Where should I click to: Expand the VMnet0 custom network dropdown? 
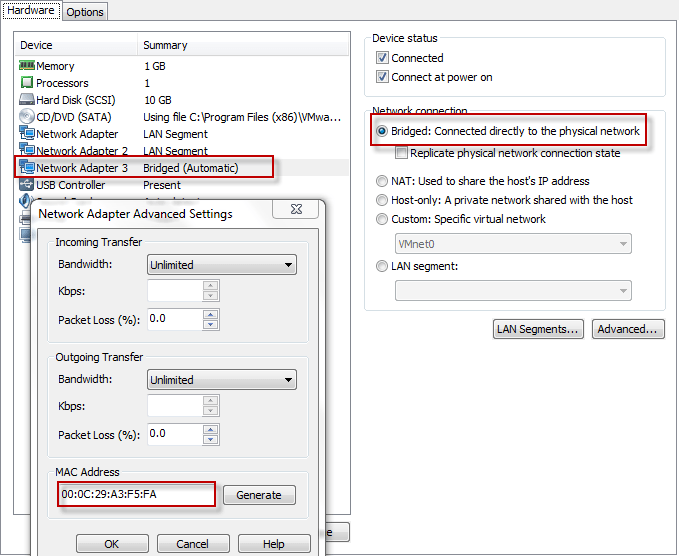point(513,244)
